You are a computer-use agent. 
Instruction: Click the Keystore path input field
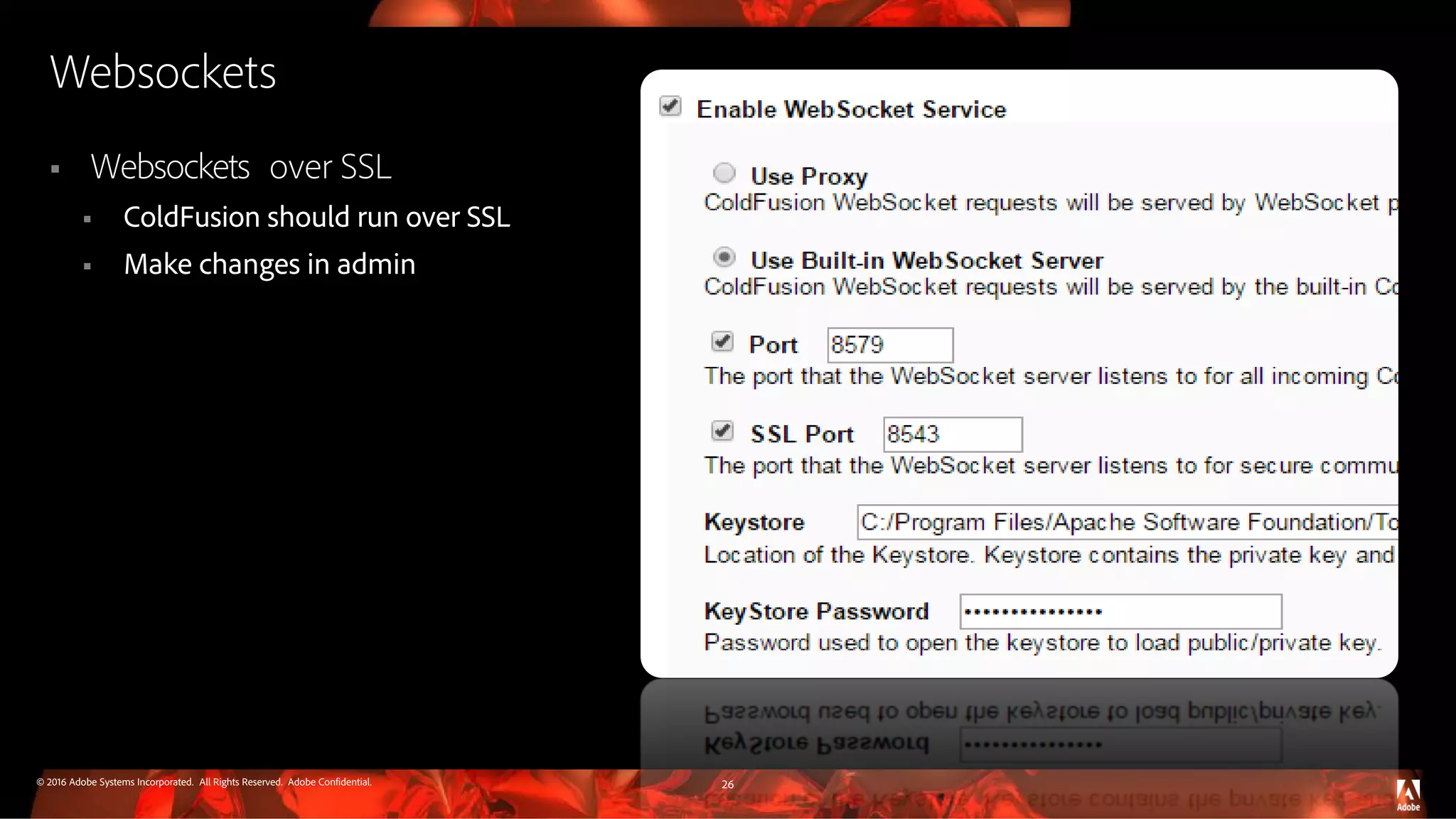pyautogui.click(x=1128, y=523)
